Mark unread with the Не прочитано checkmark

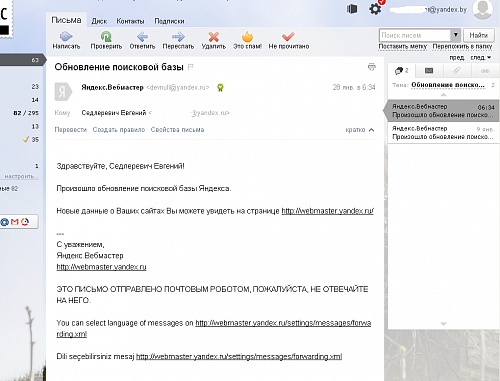(288, 36)
